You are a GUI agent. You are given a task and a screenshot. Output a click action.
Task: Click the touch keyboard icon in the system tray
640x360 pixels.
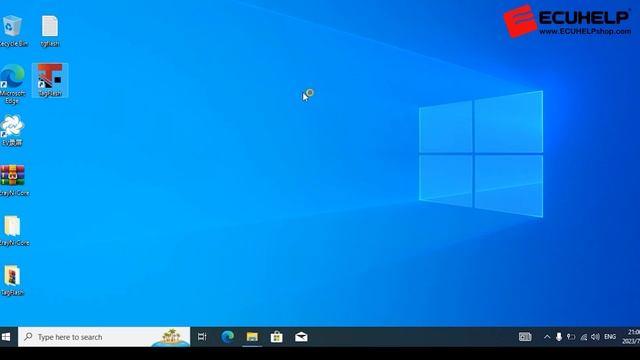coord(525,337)
